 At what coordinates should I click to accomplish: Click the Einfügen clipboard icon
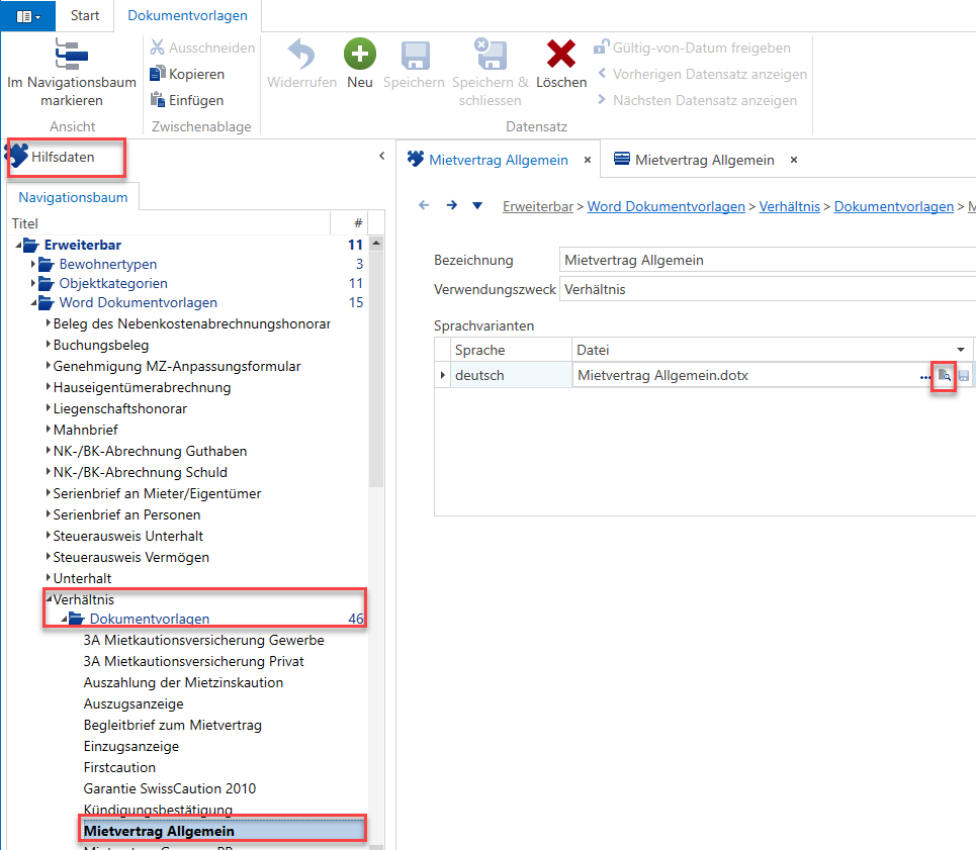pos(157,100)
